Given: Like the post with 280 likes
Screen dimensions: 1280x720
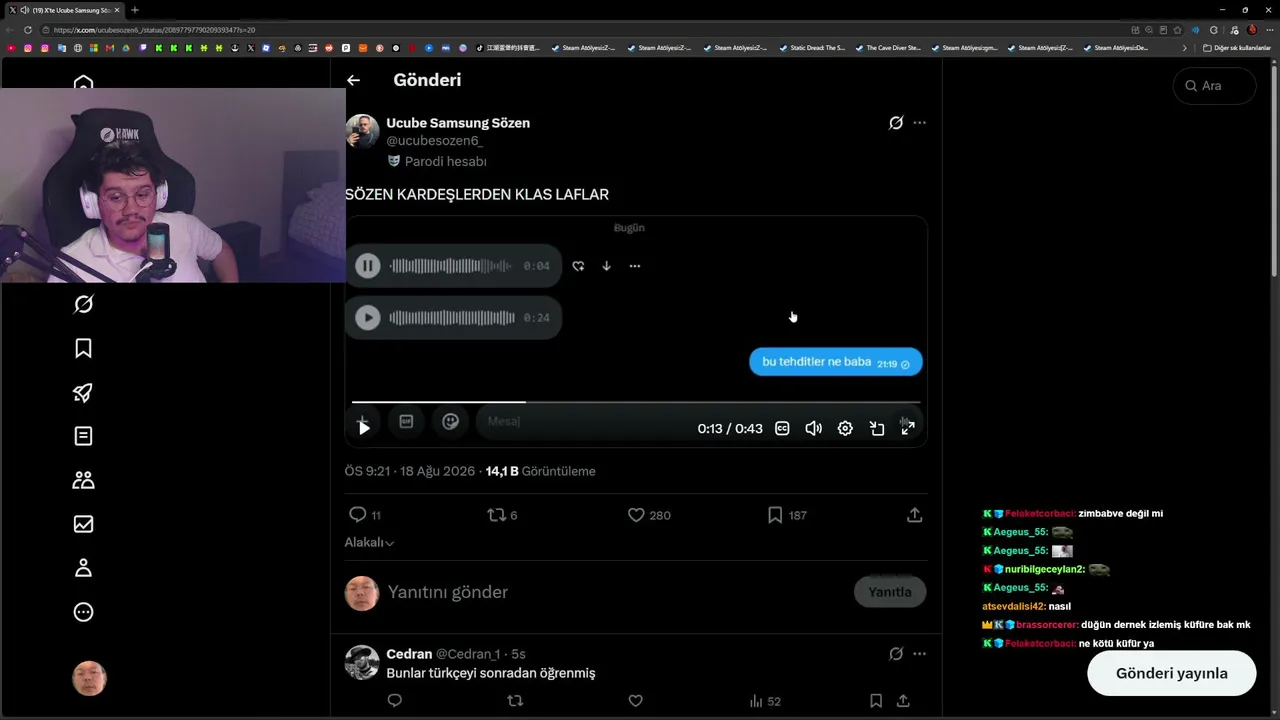Looking at the screenshot, I should (x=649, y=515).
